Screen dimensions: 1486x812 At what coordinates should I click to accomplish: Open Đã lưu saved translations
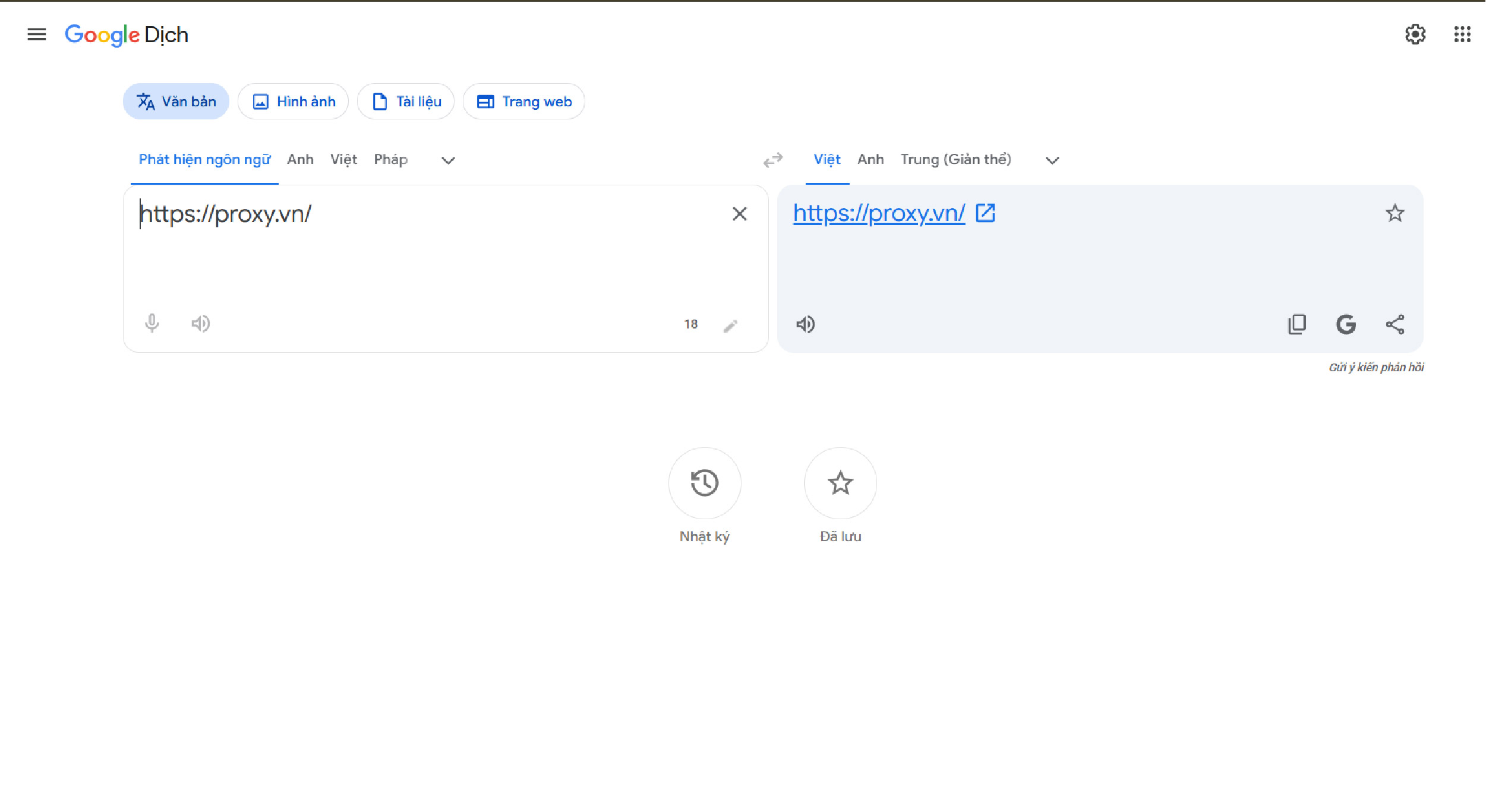coord(840,483)
